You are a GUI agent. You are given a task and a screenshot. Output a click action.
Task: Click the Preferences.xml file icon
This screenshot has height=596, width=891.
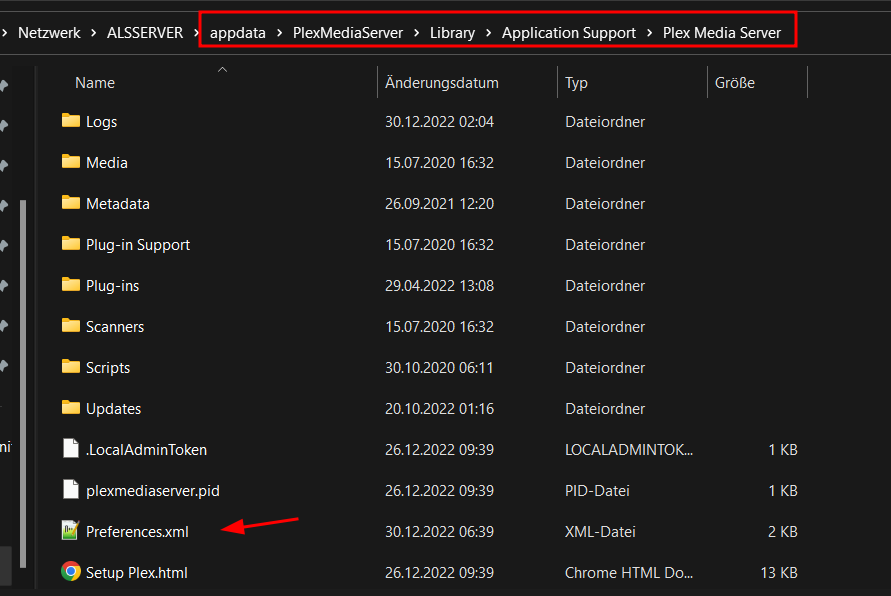(x=70, y=531)
